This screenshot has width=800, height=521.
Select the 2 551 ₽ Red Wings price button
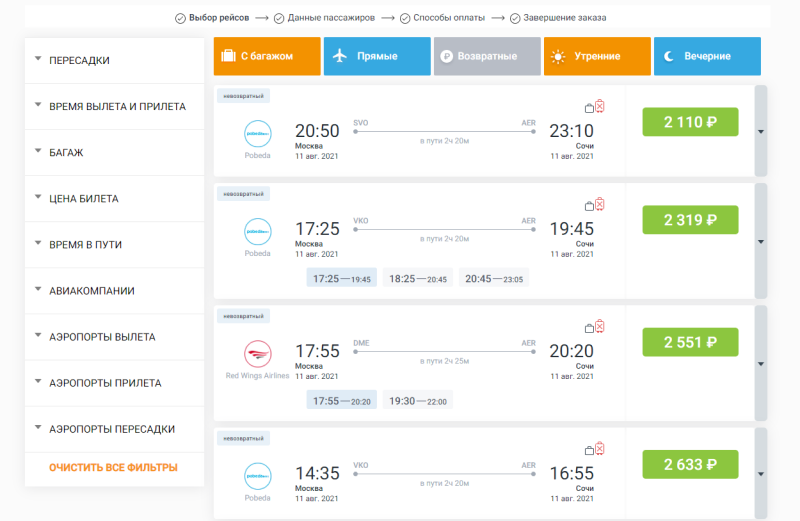(689, 342)
